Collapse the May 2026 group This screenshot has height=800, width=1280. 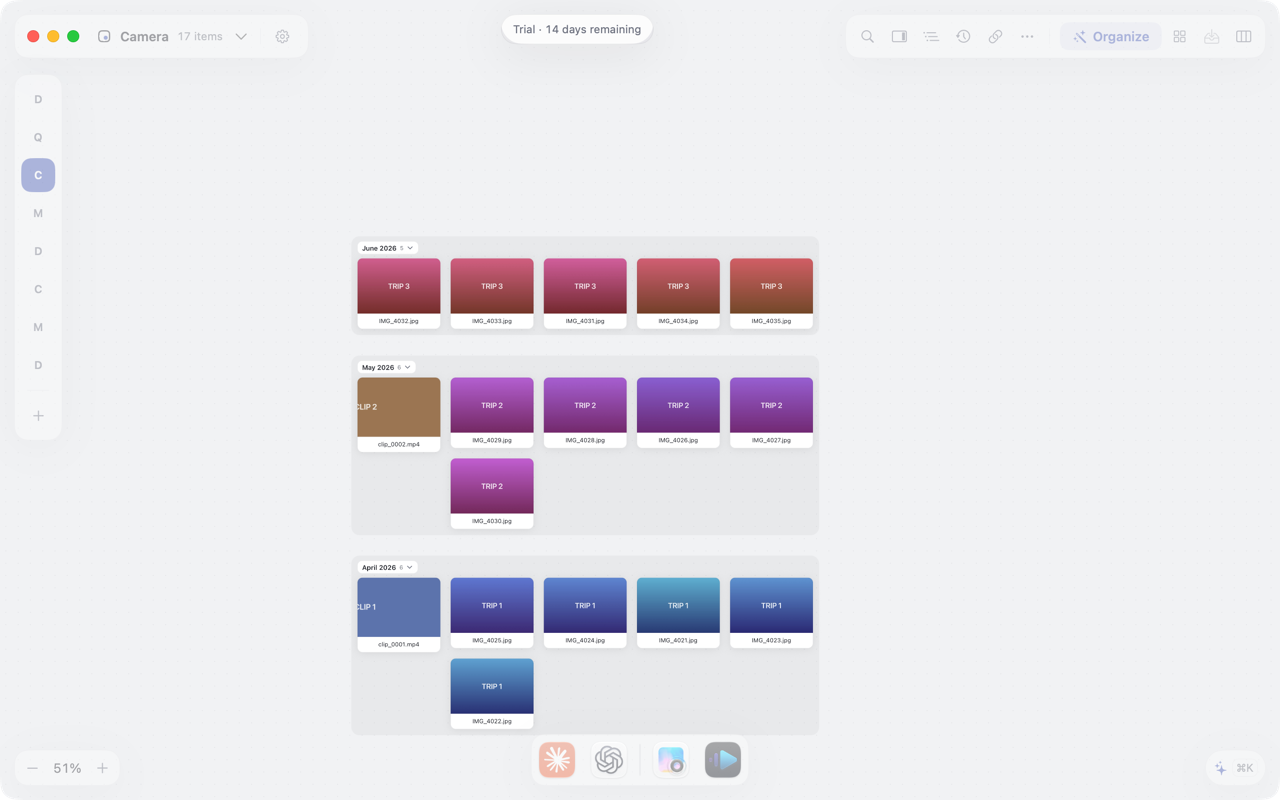[408, 367]
